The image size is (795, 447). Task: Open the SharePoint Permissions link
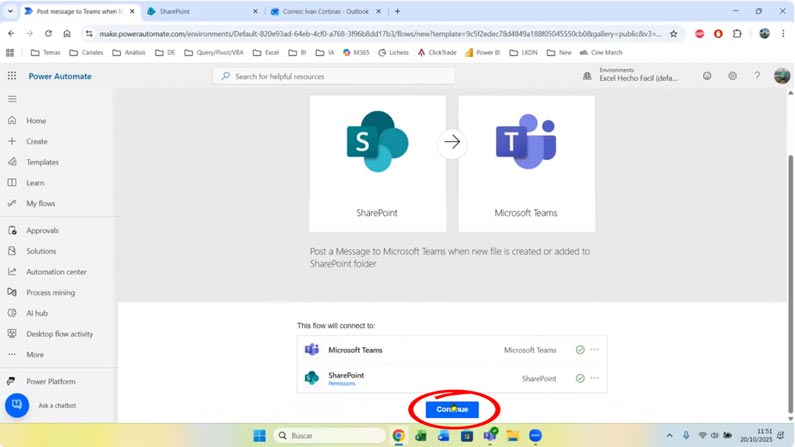point(342,384)
